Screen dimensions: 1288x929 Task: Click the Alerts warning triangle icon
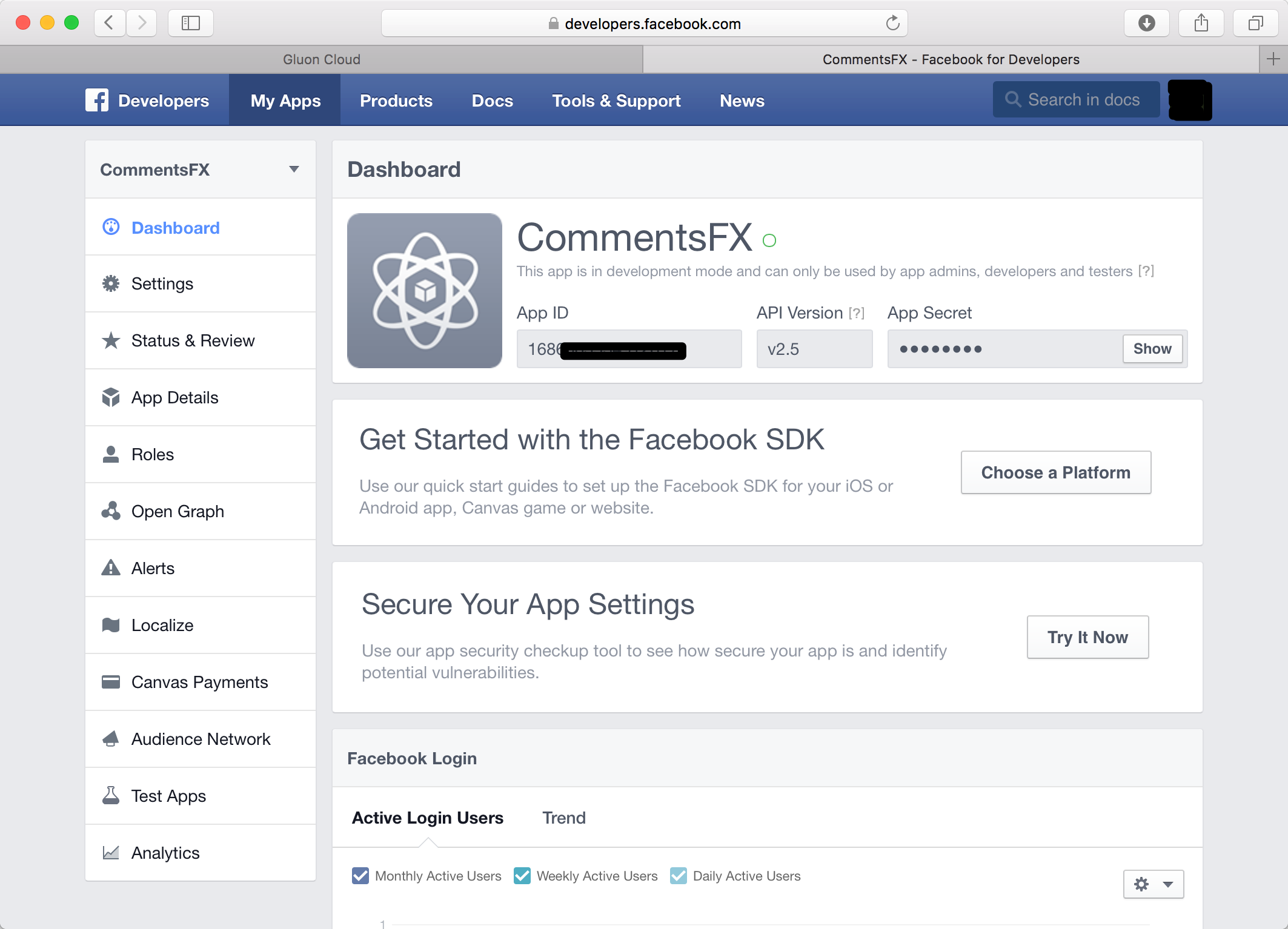[x=111, y=568]
